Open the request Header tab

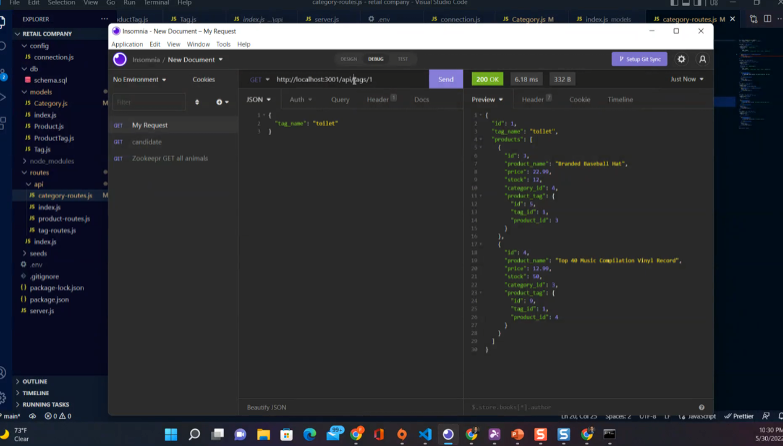click(381, 99)
